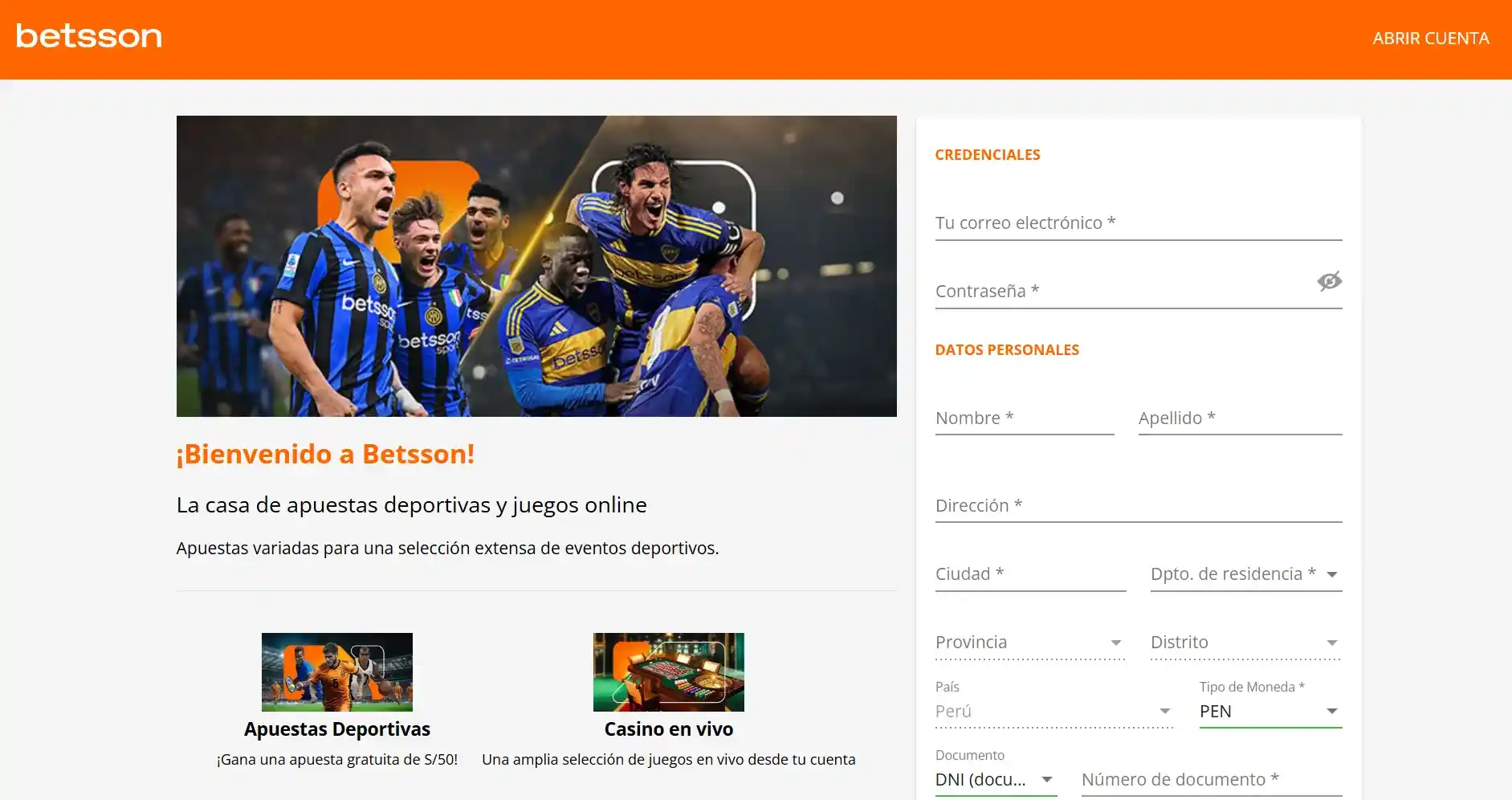Click the ¡Bienvenido a Betsson! heading

(x=325, y=455)
